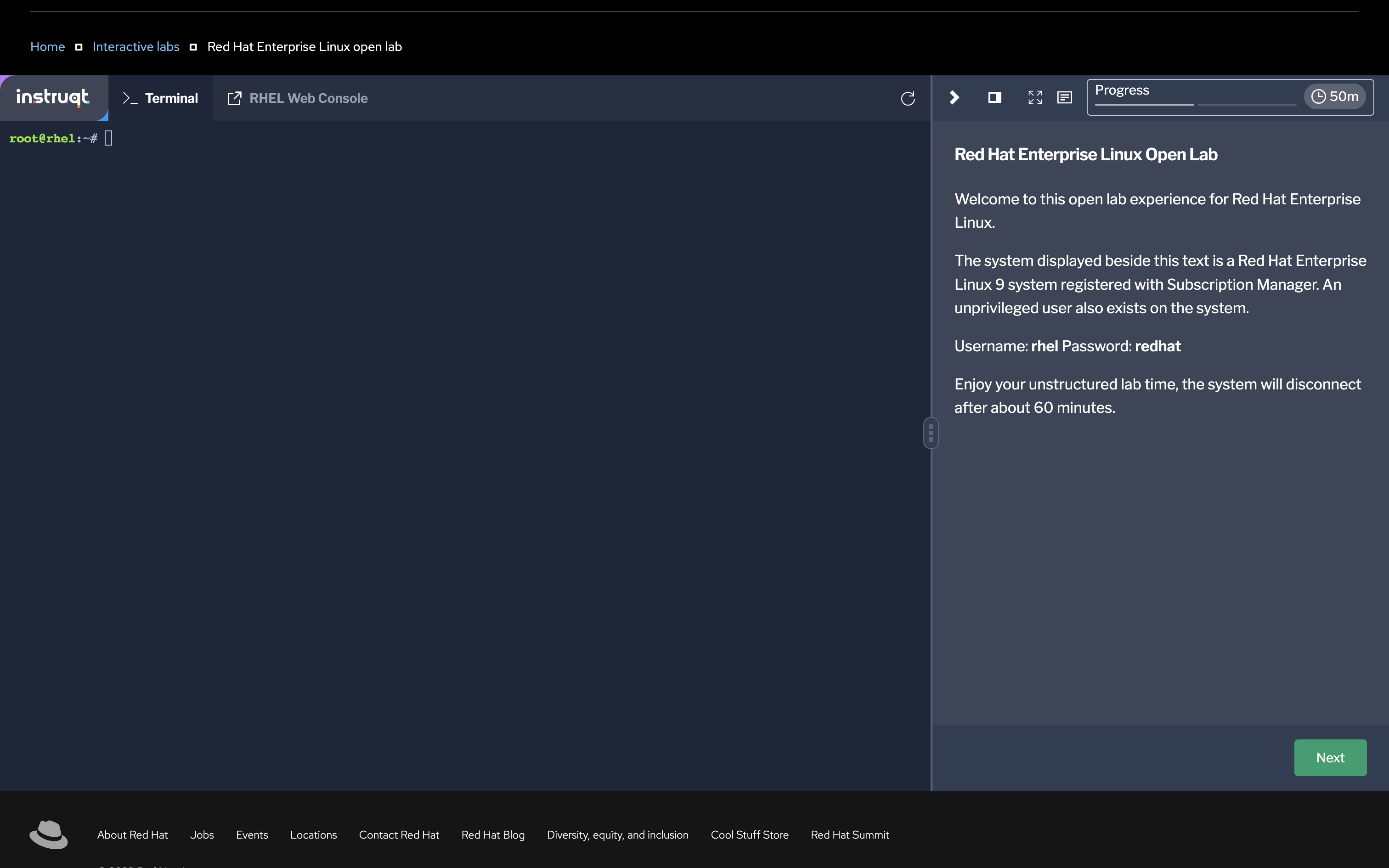Click the Next button
This screenshot has width=1389, height=868.
tap(1331, 757)
